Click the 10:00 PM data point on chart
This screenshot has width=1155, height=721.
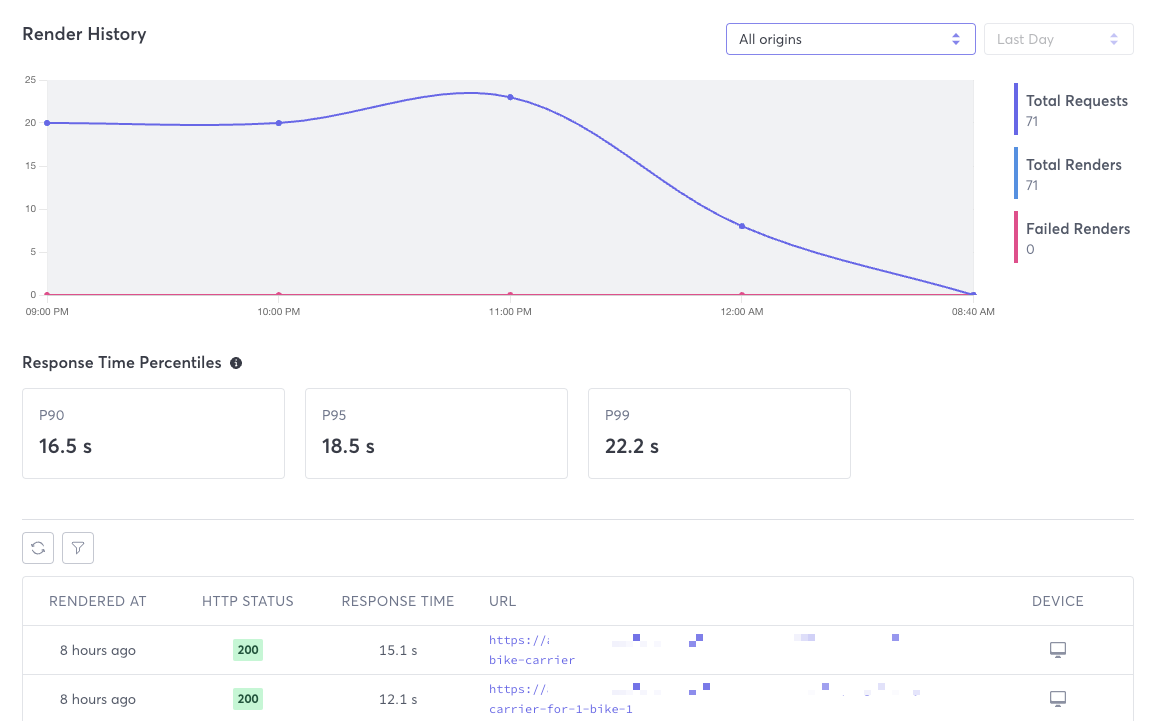(x=278, y=123)
